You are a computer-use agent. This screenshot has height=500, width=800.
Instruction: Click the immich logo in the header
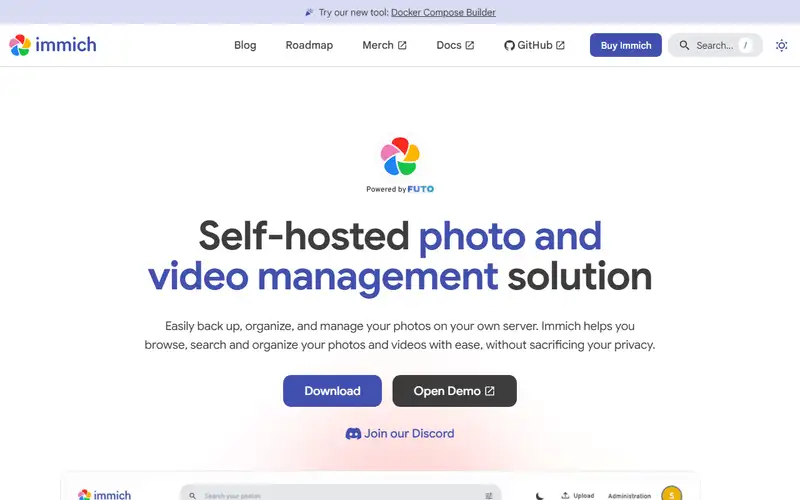[x=53, y=45]
